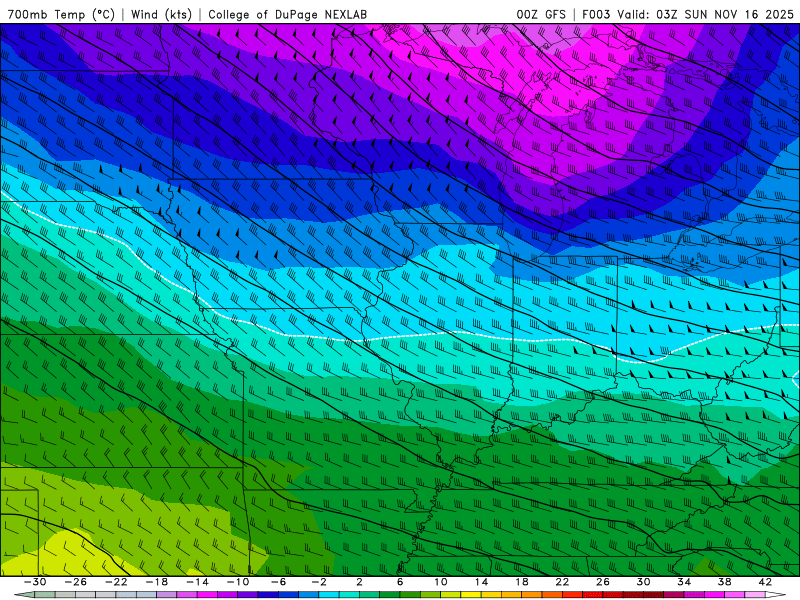Screen dimensions: 800x600
Task: Click the 10 color scale label
Action: [441, 582]
